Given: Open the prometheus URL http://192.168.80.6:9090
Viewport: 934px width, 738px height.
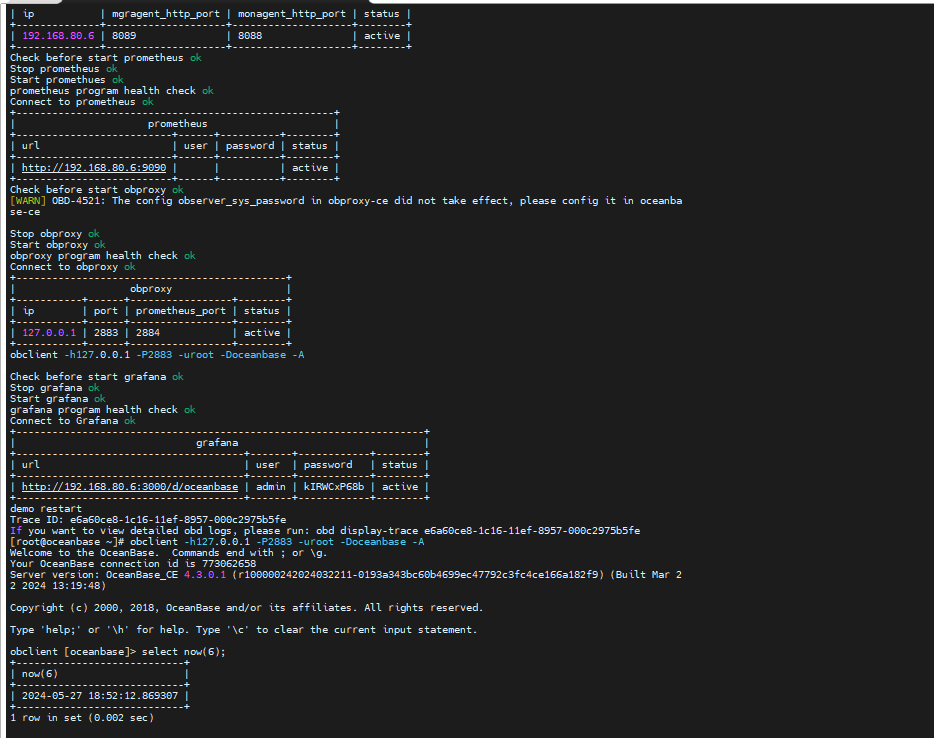Looking at the screenshot, I should click(x=94, y=168).
